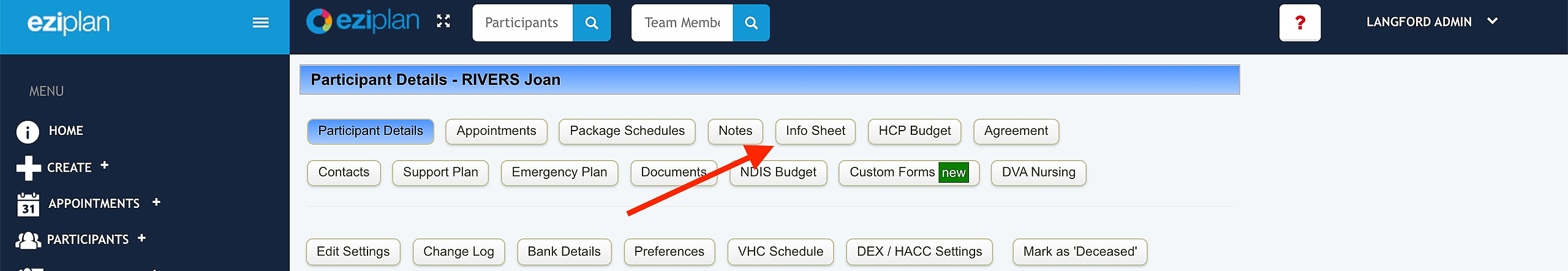Expand the Participants submenu plus sign
This screenshot has width=1568, height=271.
pos(142,238)
